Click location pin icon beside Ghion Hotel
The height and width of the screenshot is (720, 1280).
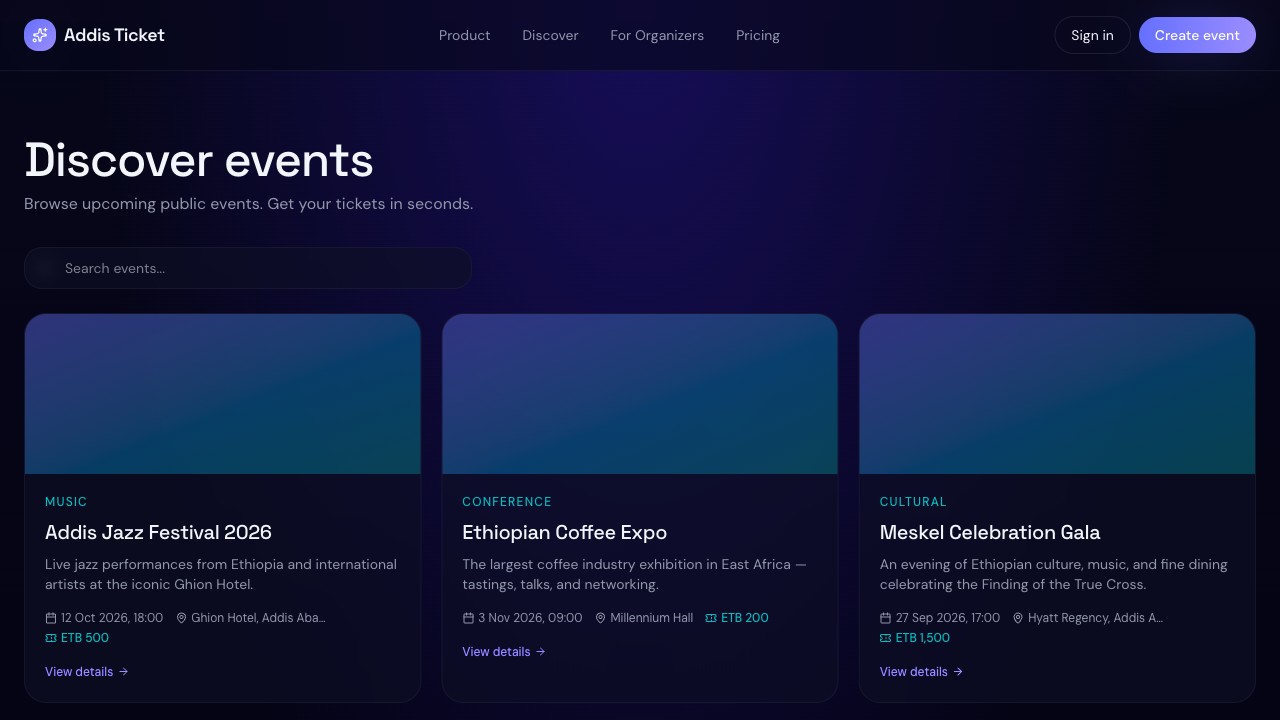(181, 618)
